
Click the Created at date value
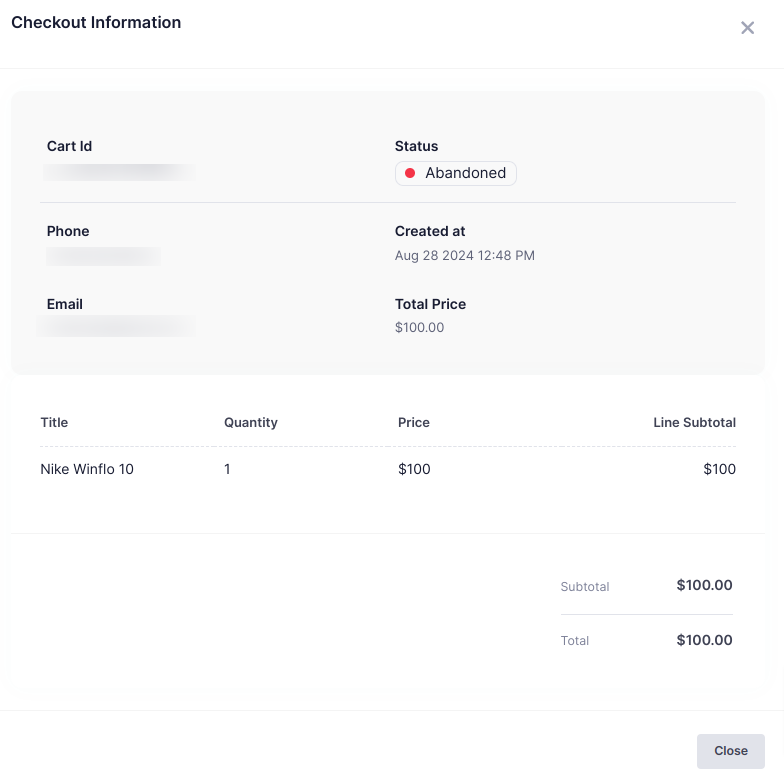click(465, 256)
